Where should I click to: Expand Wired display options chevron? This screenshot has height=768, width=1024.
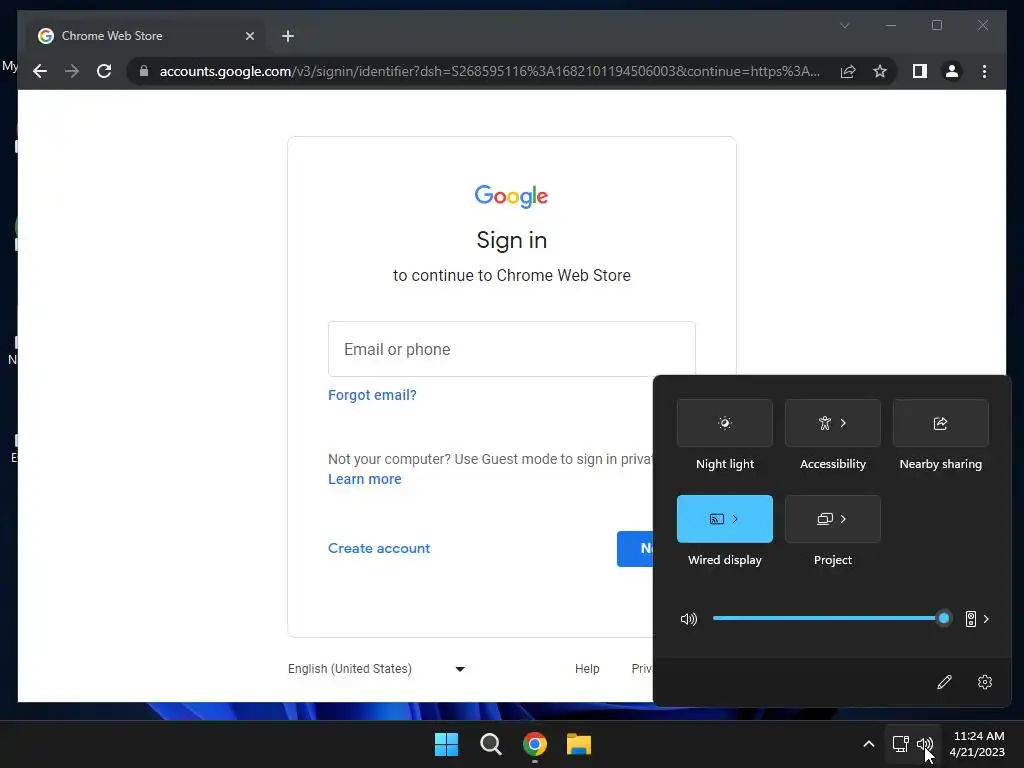coord(735,519)
